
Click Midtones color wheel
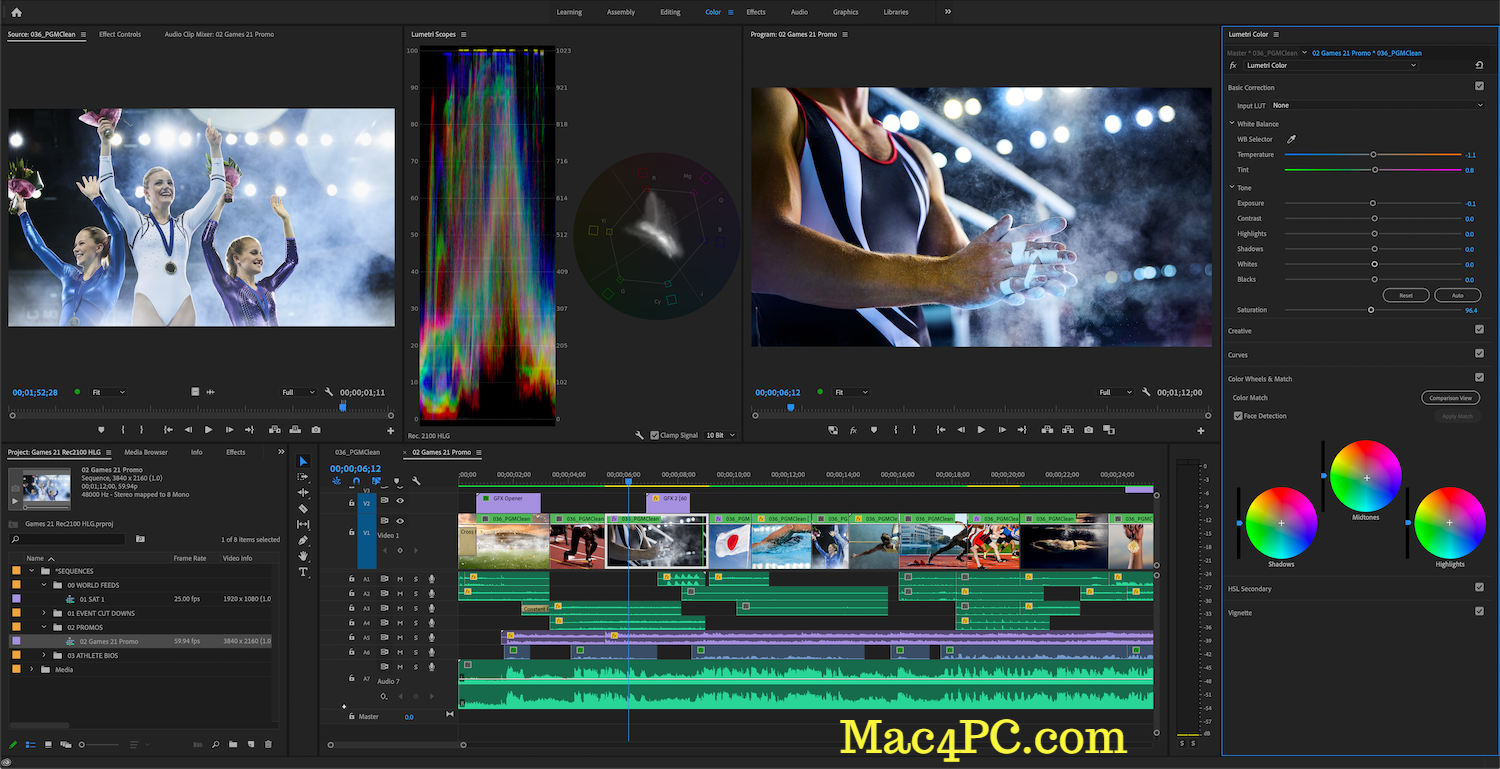(1365, 476)
